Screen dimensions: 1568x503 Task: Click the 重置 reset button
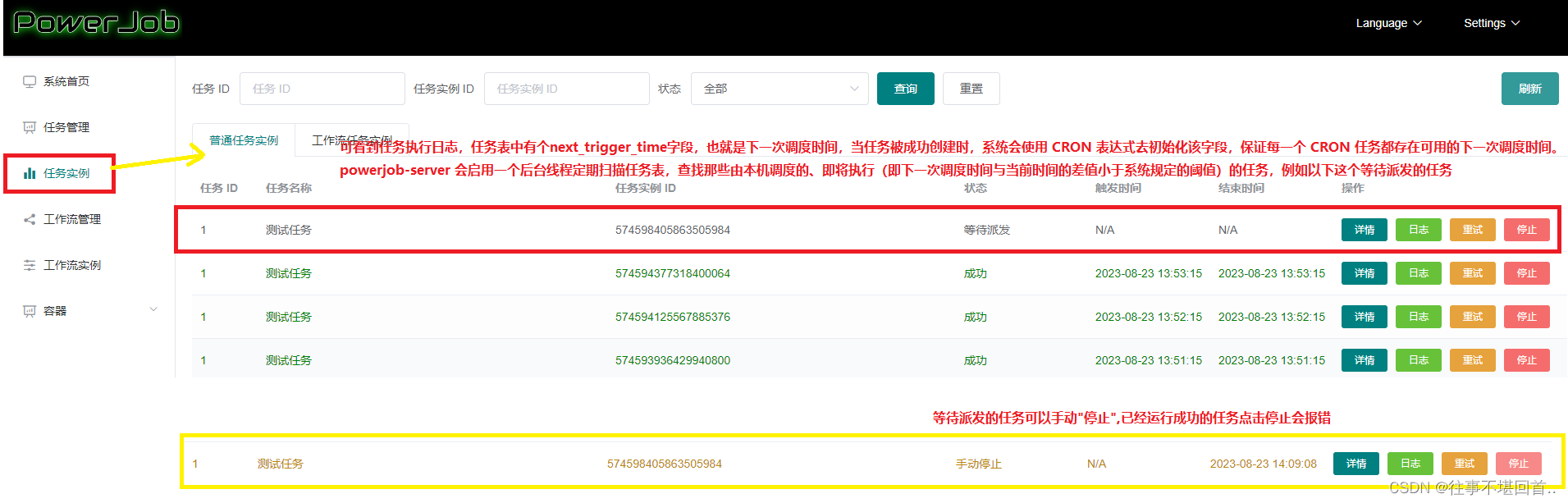pos(971,89)
